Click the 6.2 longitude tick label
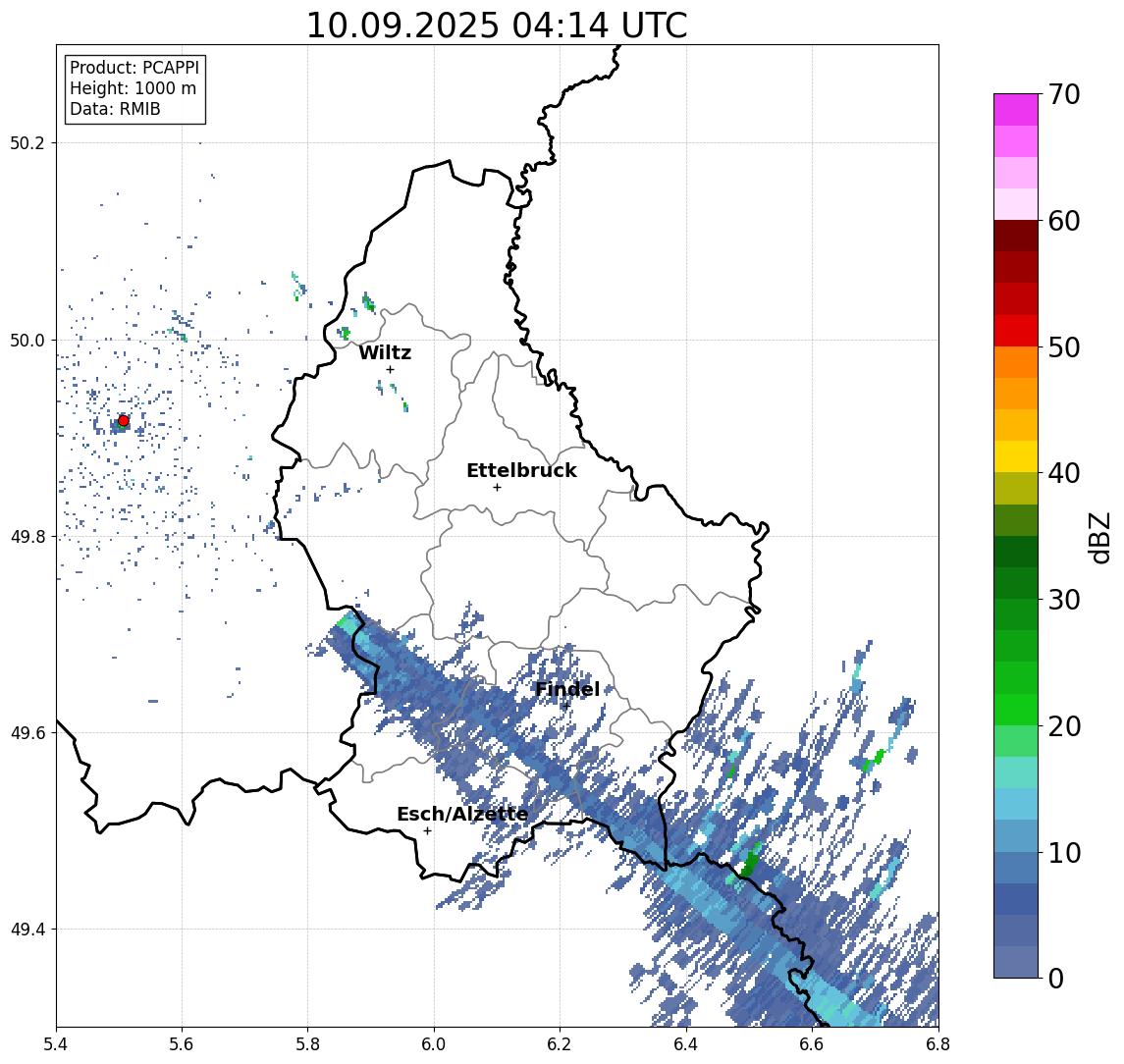 (x=560, y=1044)
